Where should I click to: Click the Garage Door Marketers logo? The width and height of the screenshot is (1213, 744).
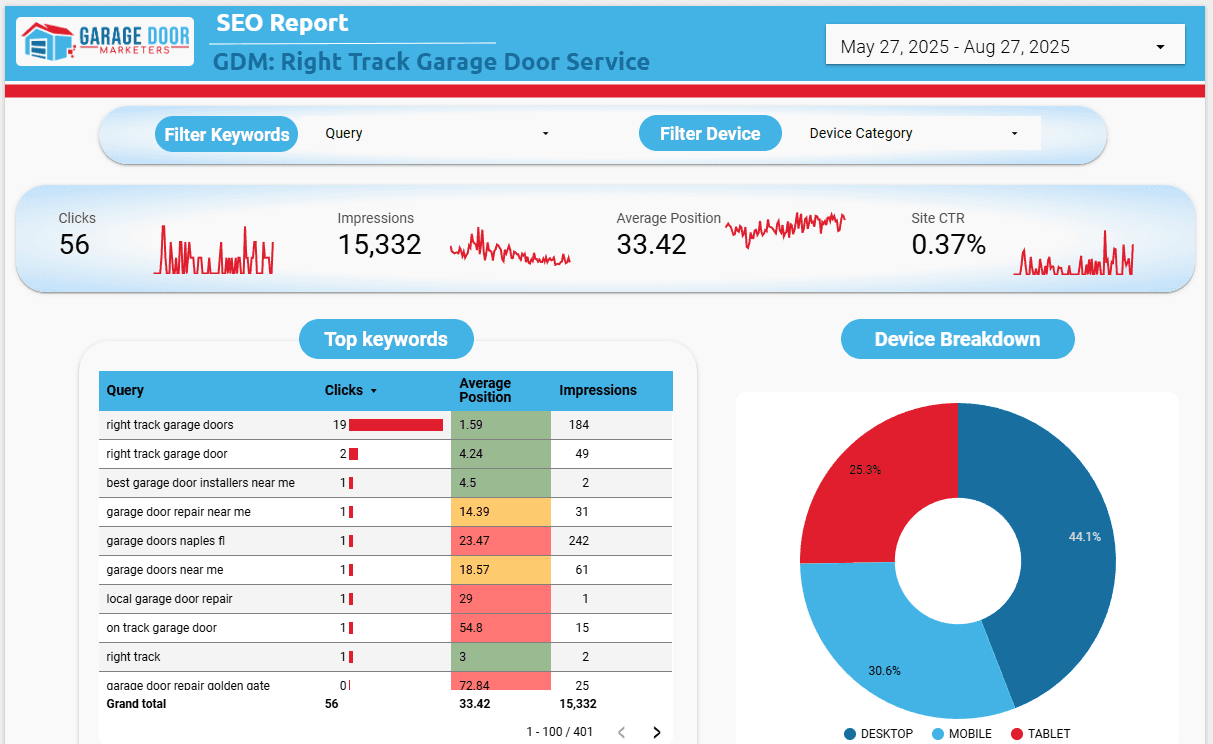pos(106,42)
